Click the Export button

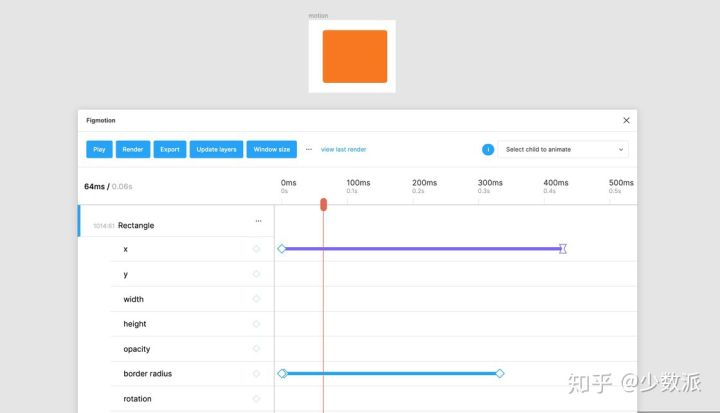click(170, 149)
